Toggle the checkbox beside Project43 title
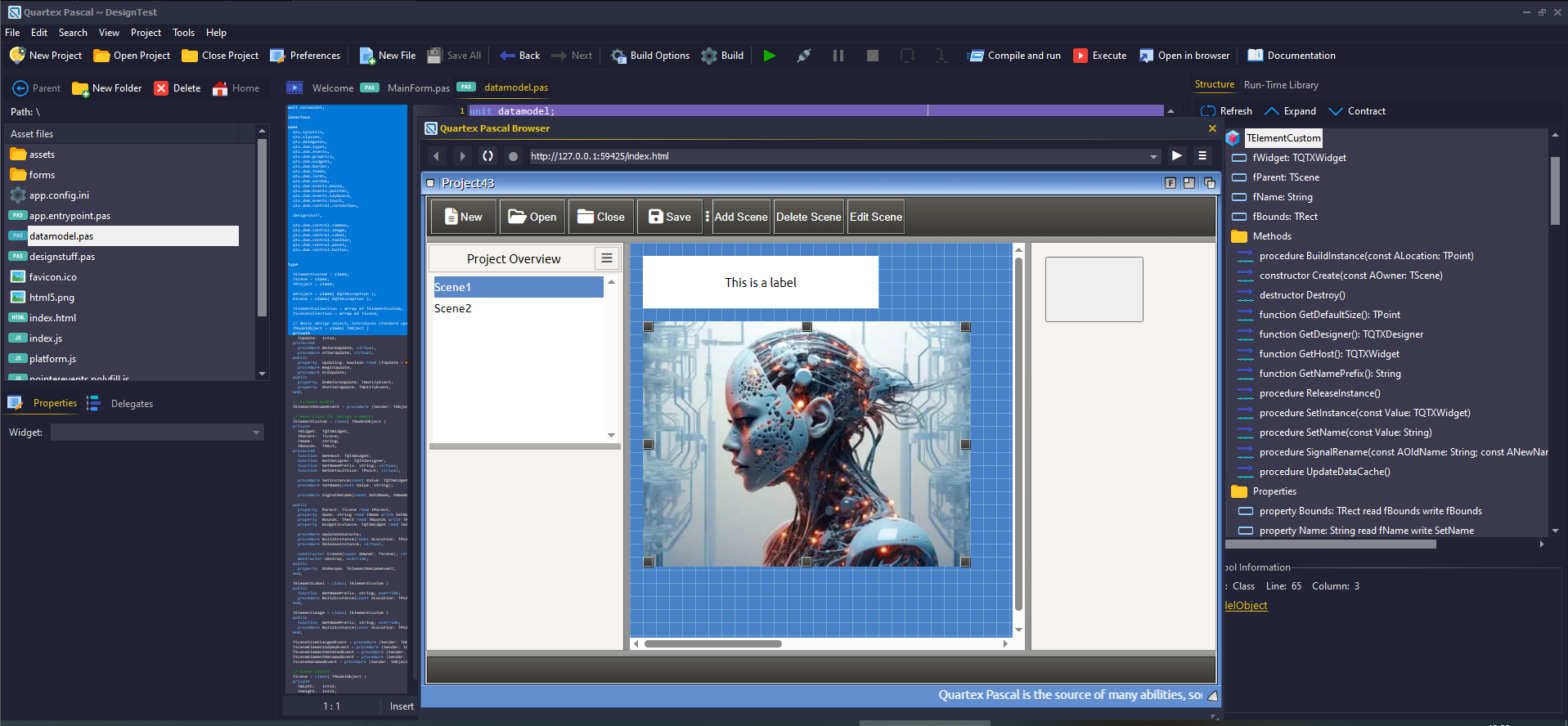 (x=430, y=183)
